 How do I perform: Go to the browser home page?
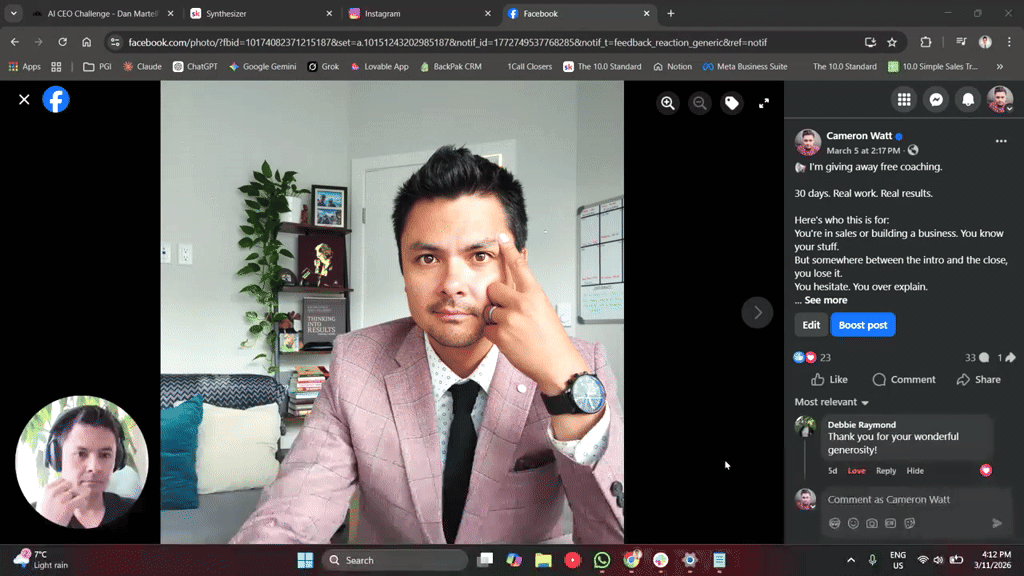tap(86, 42)
